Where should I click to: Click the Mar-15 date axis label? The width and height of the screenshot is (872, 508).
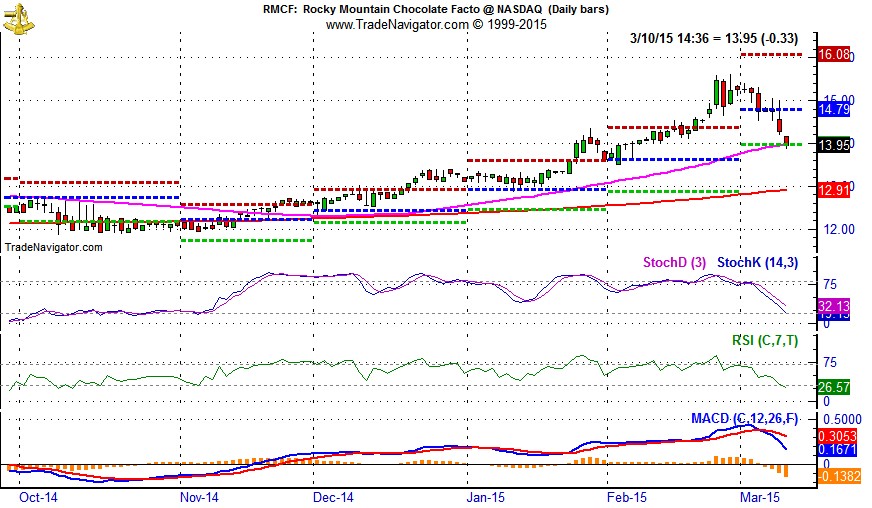pos(761,497)
